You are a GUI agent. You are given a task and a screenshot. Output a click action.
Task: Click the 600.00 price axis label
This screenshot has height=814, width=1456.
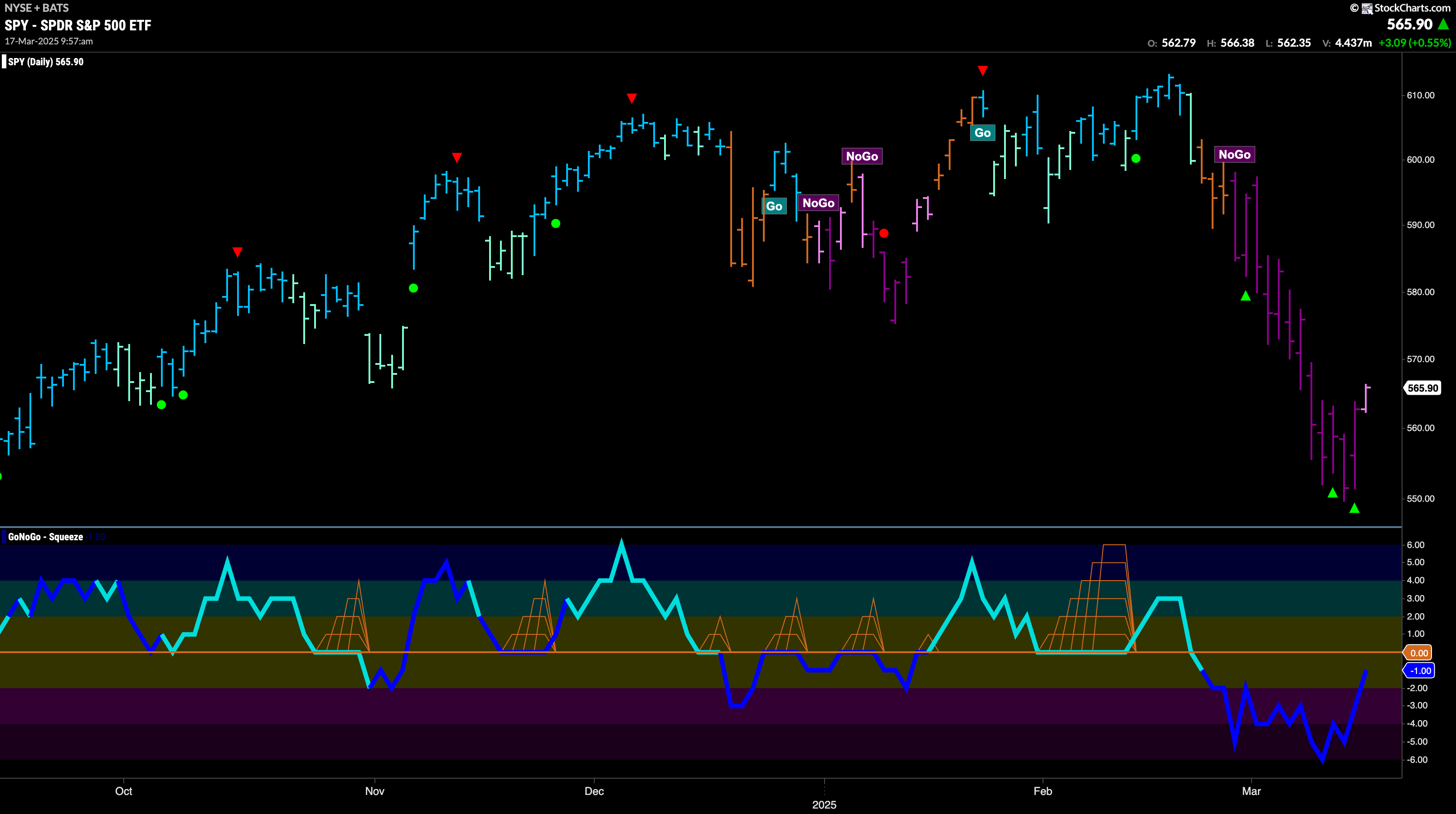[1420, 160]
